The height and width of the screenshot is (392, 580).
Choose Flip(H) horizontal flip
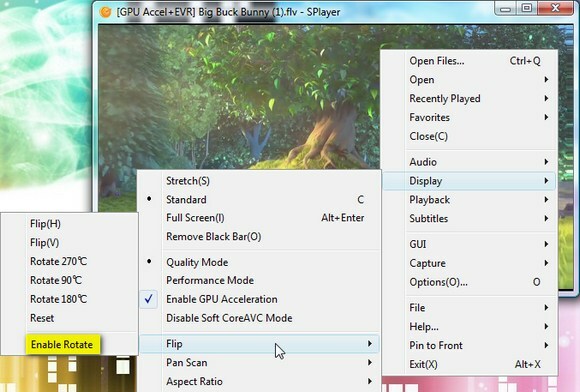coord(70,224)
